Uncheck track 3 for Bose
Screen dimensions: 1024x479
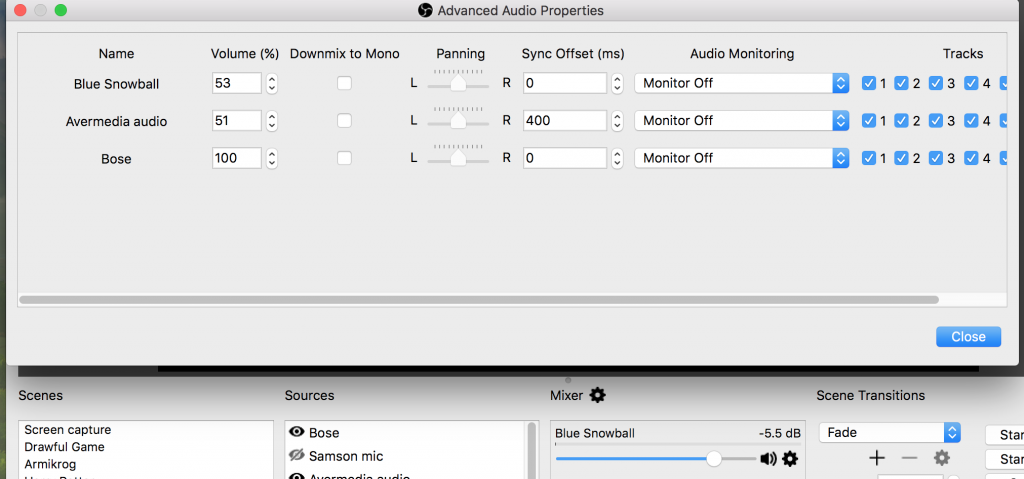click(936, 158)
